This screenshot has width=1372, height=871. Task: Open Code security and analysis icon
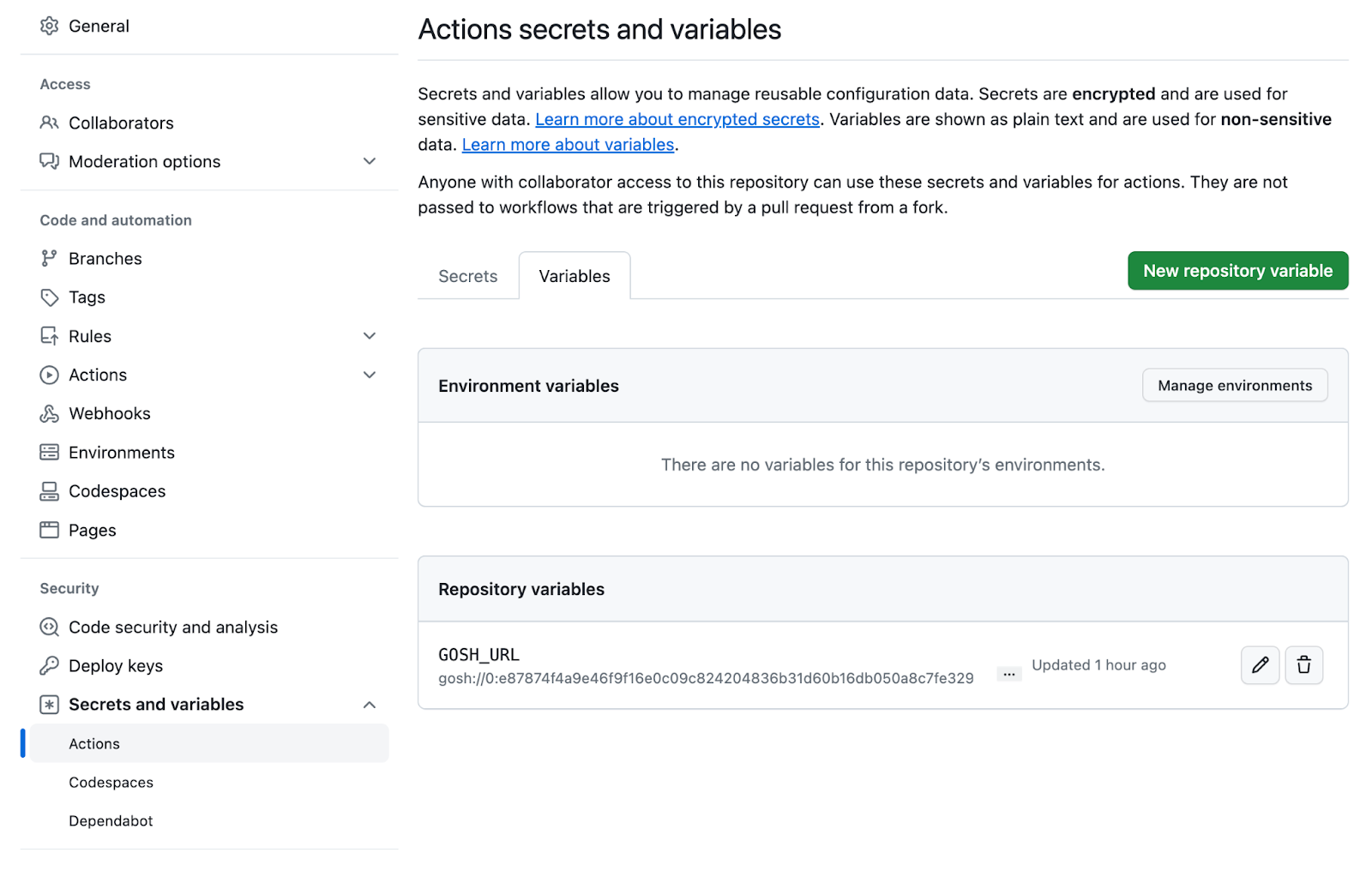(x=50, y=628)
